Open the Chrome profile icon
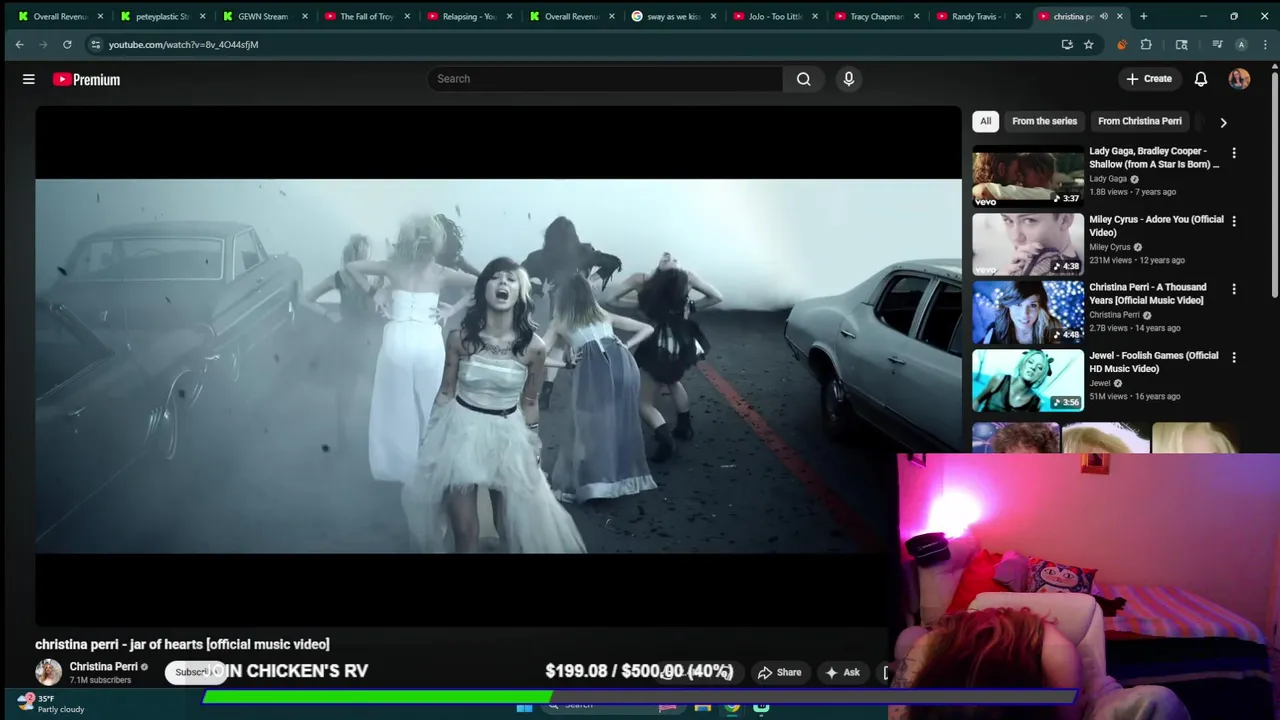1280x720 pixels. coord(1241,44)
